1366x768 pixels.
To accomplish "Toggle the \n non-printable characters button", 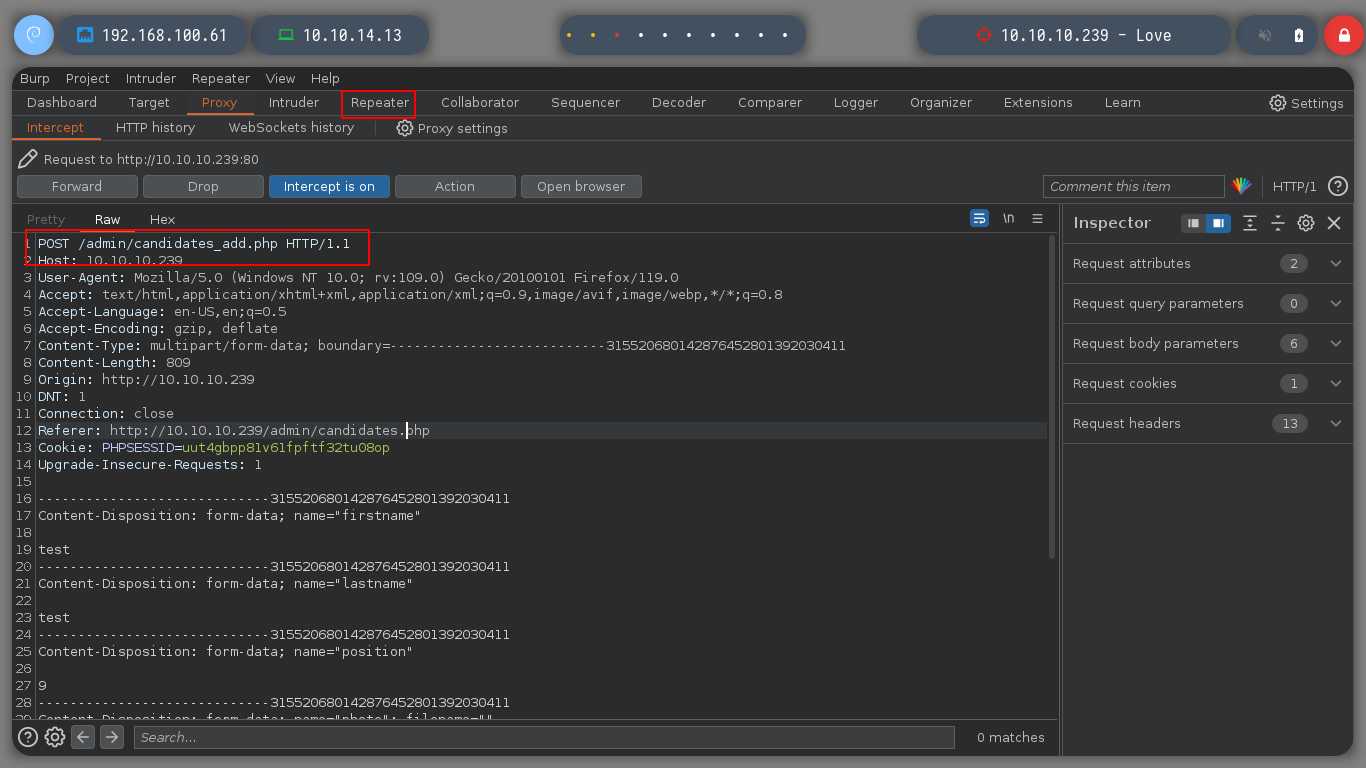I will pos(1009,218).
